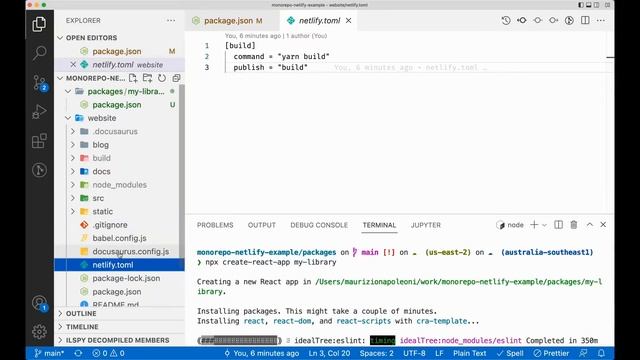Change indentation via Spaces: 2
This screenshot has width=640, height=360.
pos(376,353)
